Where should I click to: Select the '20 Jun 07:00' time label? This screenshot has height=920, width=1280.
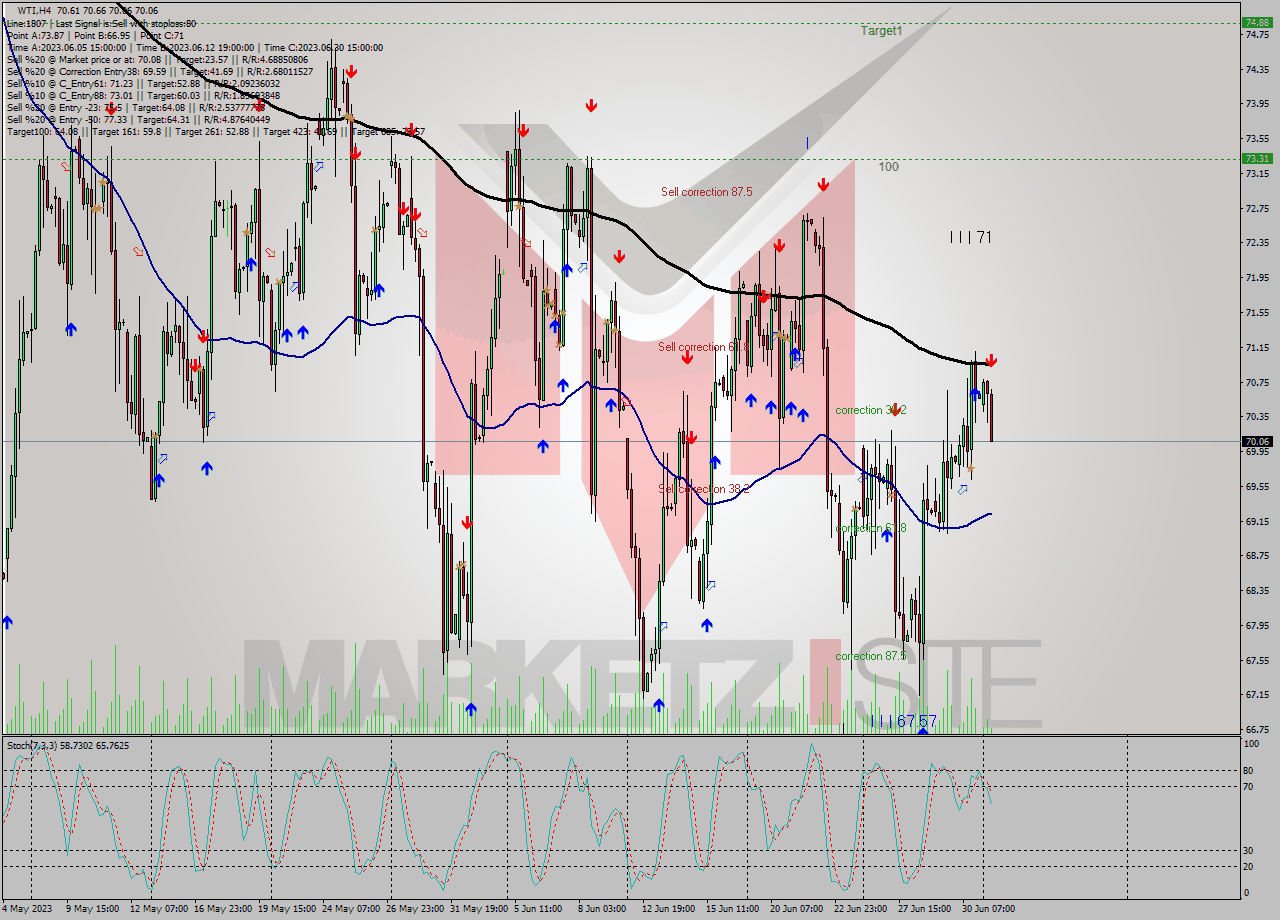pos(796,909)
